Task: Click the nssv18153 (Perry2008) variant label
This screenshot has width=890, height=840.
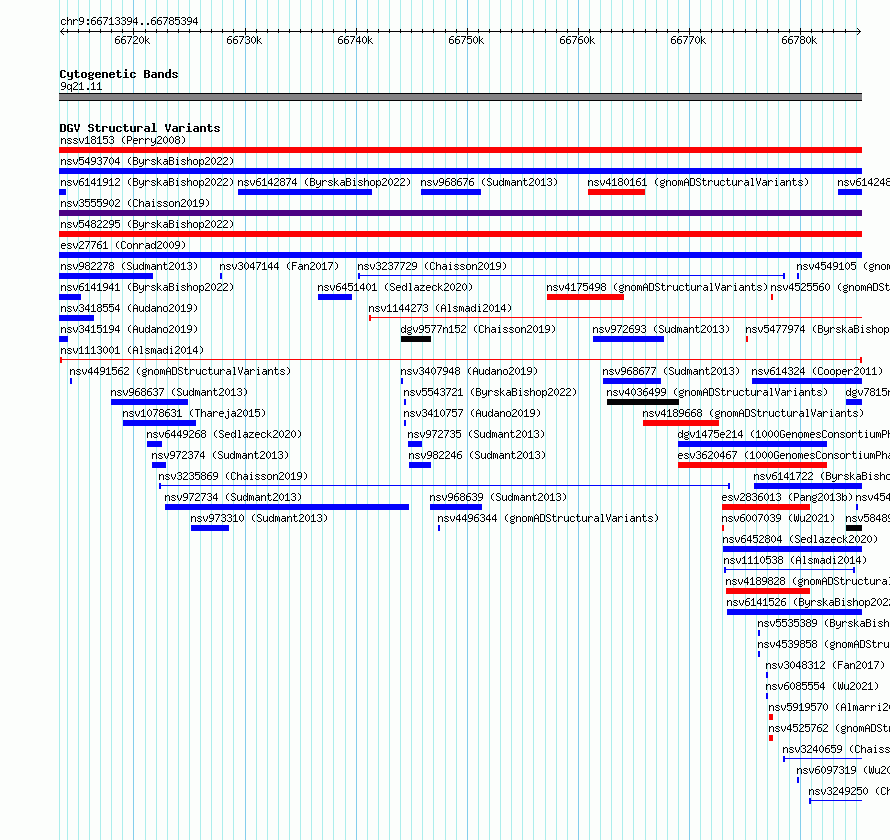Action: click(123, 140)
